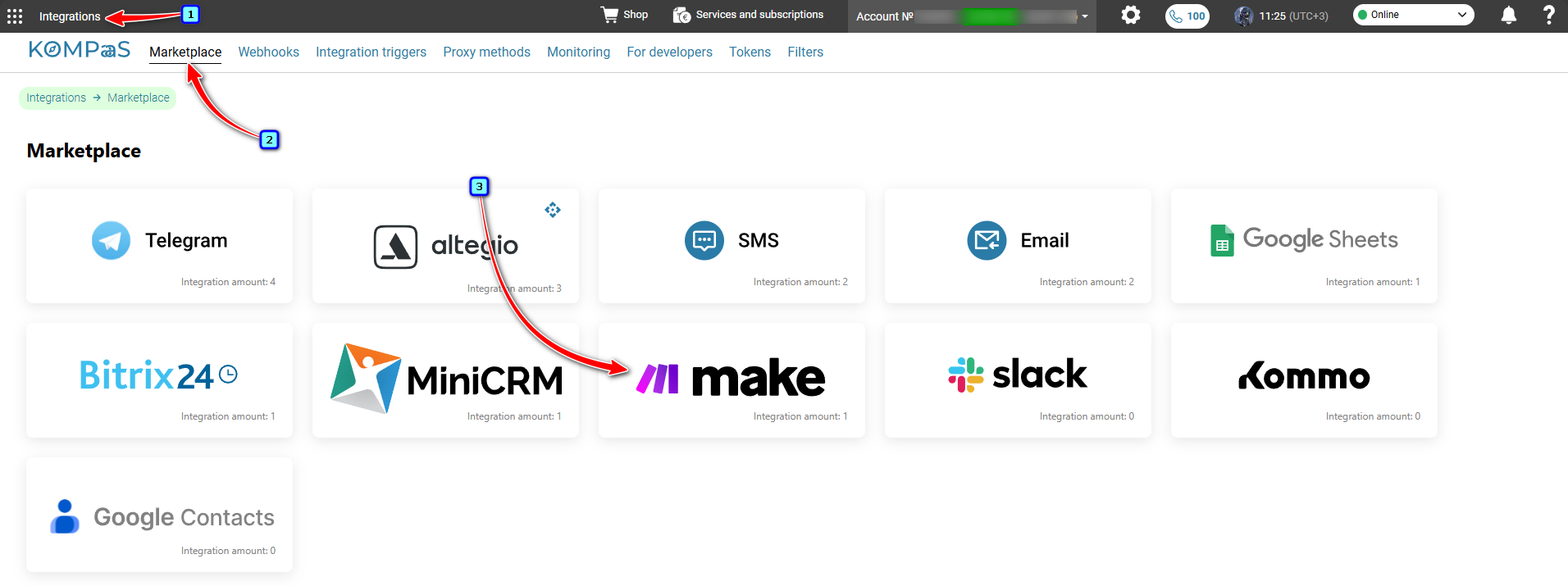Click Telegram 'Integration amount: 4' text

point(228,282)
